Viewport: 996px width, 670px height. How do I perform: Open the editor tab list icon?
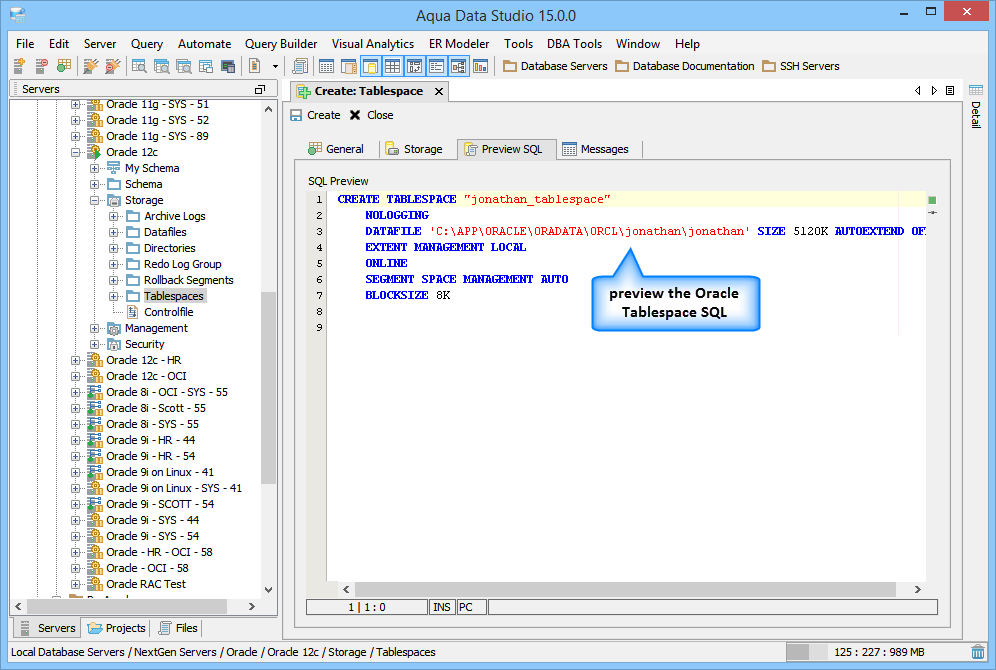[950, 91]
